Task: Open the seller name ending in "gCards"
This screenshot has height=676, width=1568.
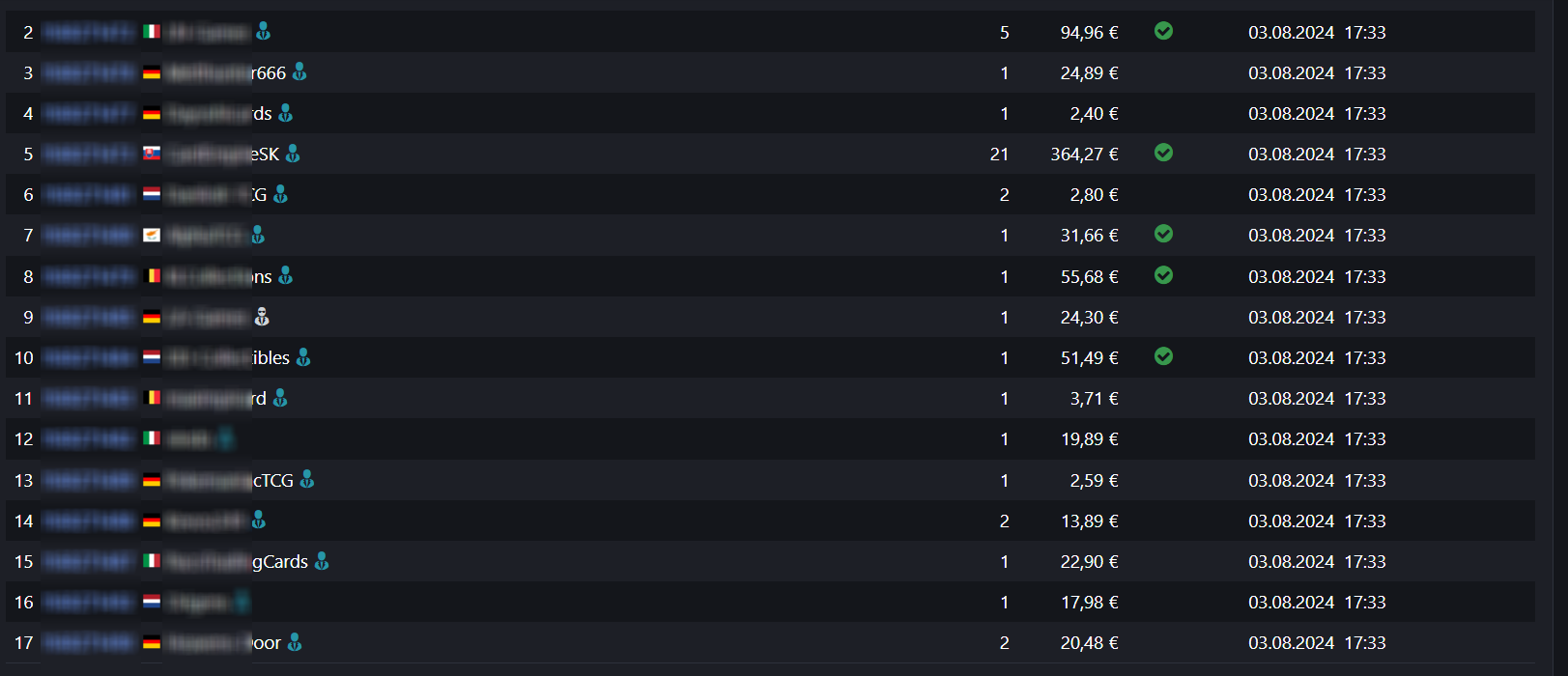Action: (x=237, y=561)
